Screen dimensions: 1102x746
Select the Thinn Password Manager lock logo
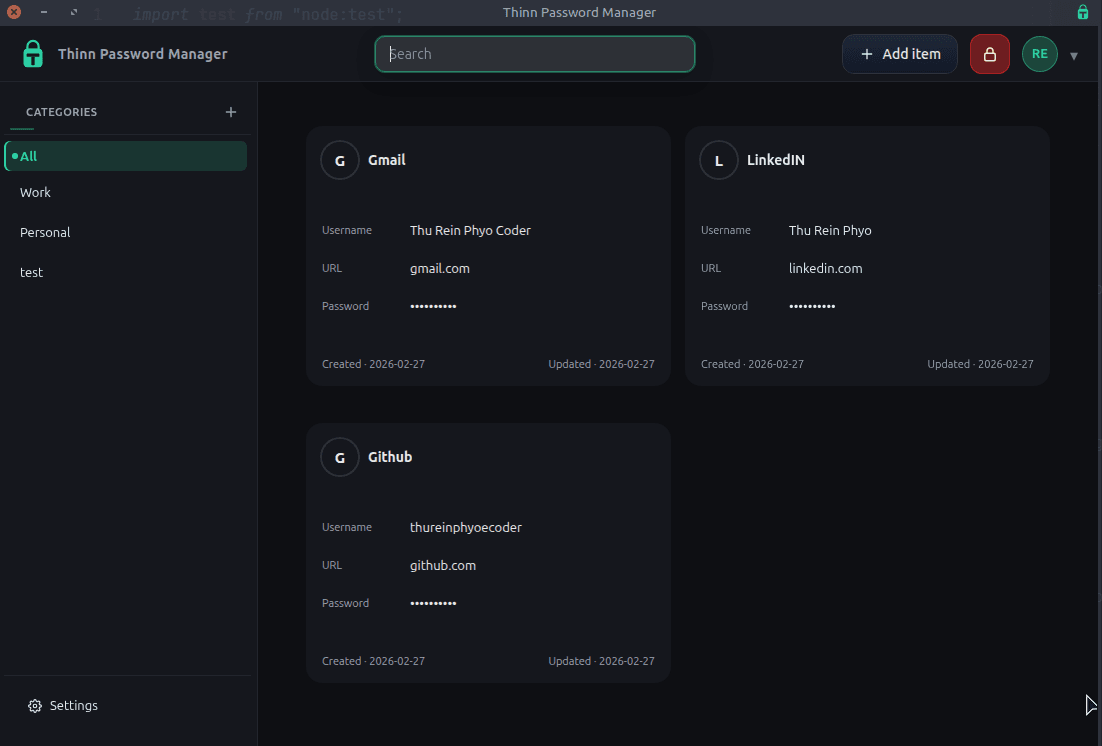pos(32,53)
